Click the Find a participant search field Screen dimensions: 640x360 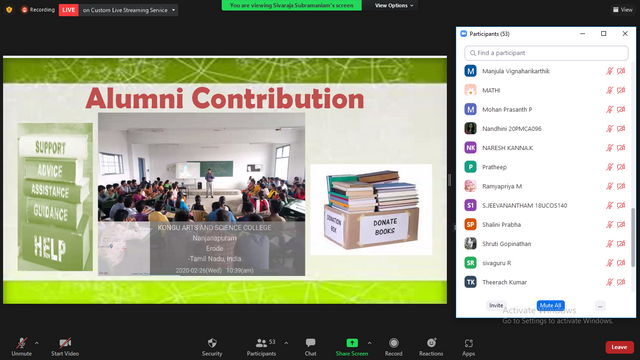click(546, 53)
